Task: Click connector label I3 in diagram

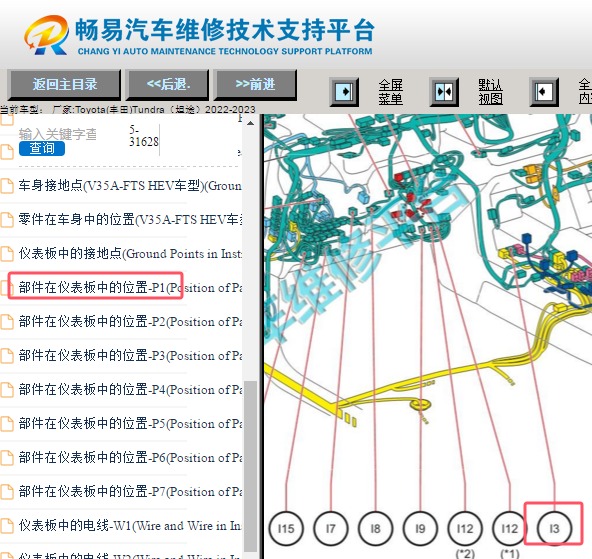Action: (554, 528)
